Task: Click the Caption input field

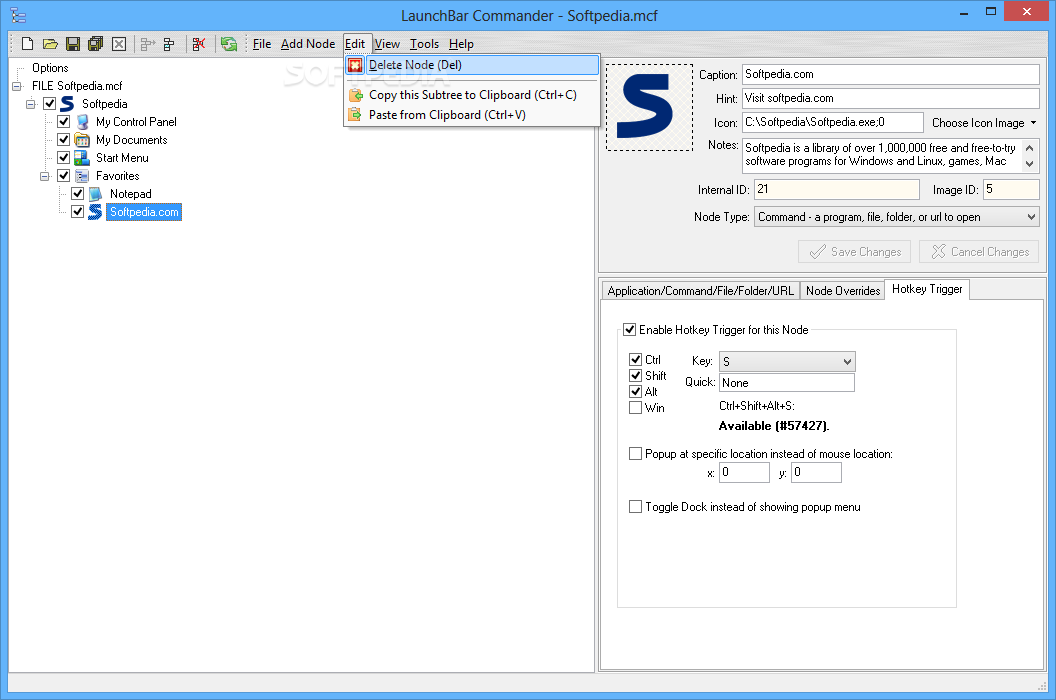Action: 891,74
